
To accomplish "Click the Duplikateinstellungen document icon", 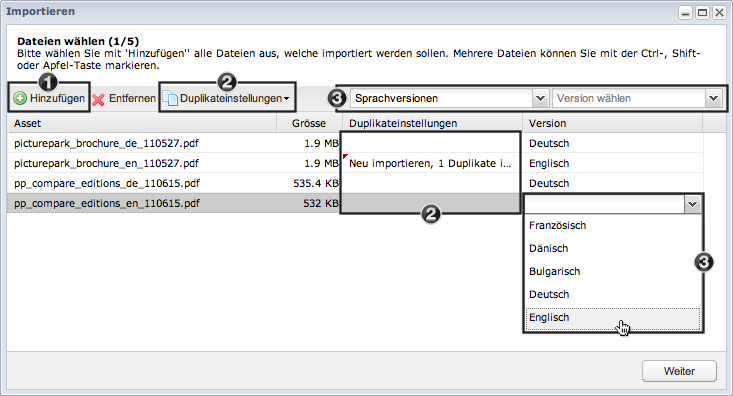I will pyautogui.click(x=170, y=99).
